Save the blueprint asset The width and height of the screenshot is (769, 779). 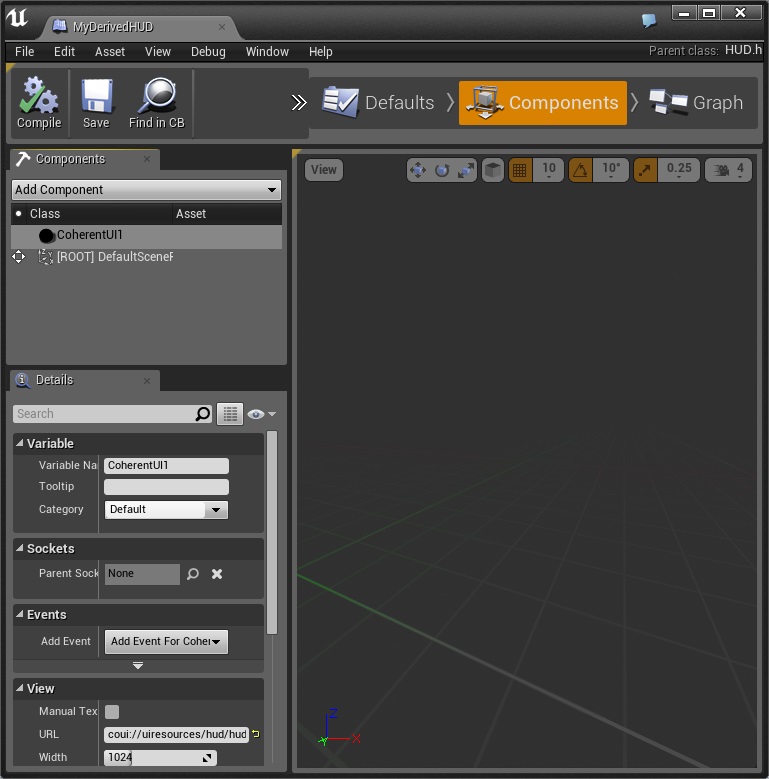[x=96, y=103]
